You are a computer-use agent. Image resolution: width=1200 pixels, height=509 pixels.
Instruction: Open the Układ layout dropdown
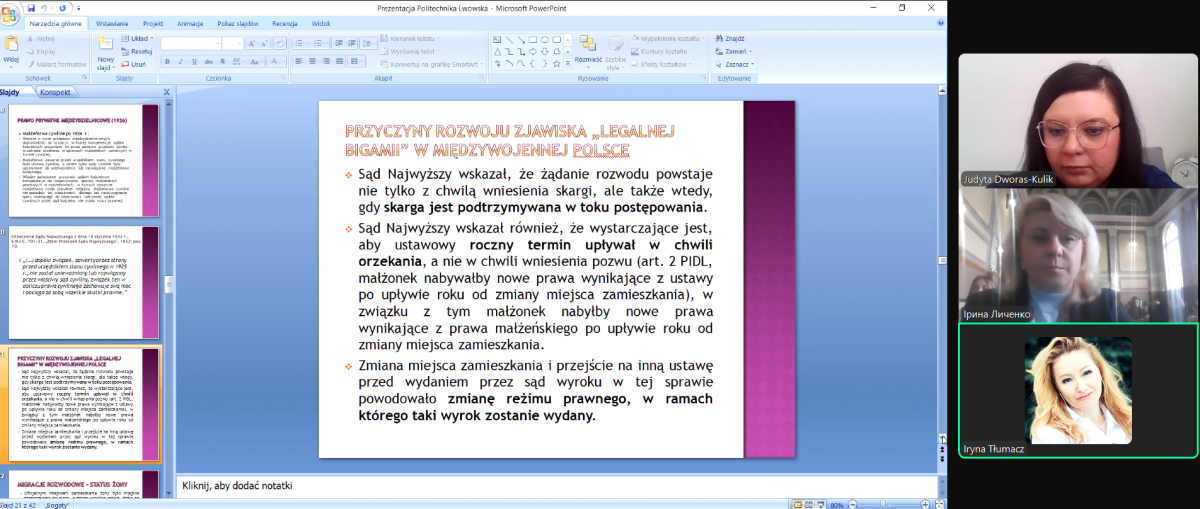coord(138,38)
